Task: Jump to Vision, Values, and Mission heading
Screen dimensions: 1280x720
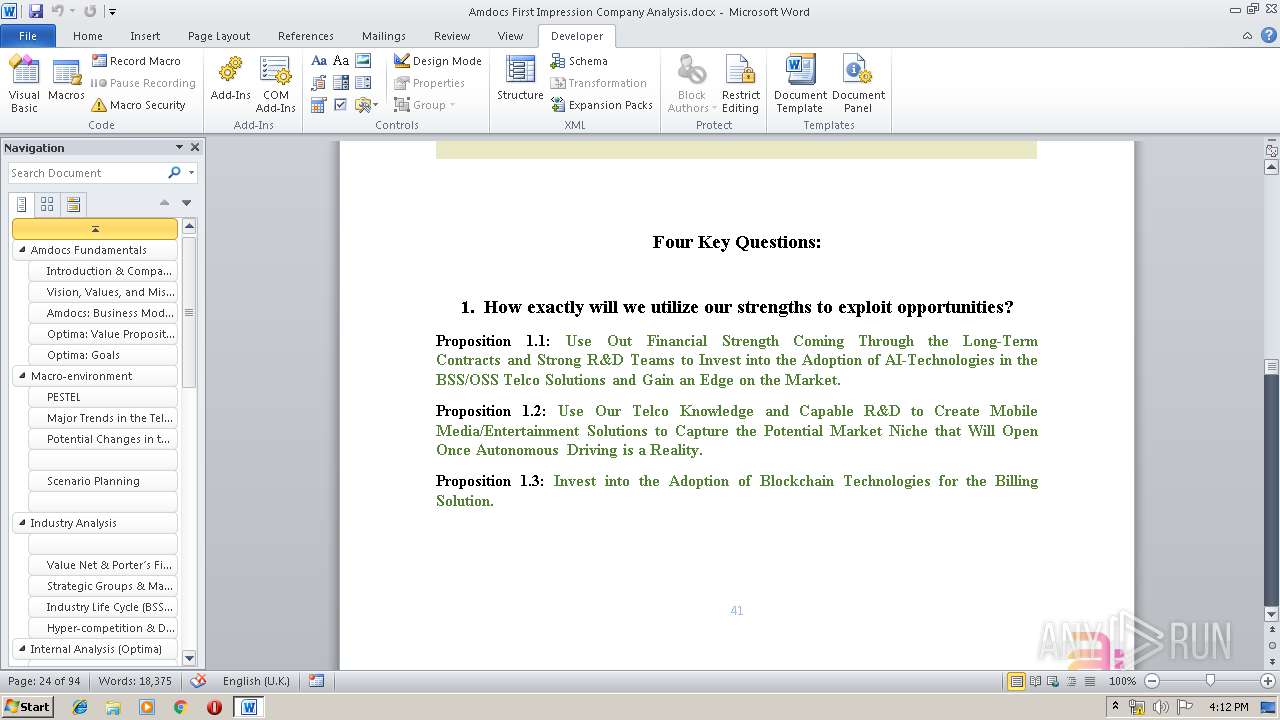Action: (x=103, y=292)
